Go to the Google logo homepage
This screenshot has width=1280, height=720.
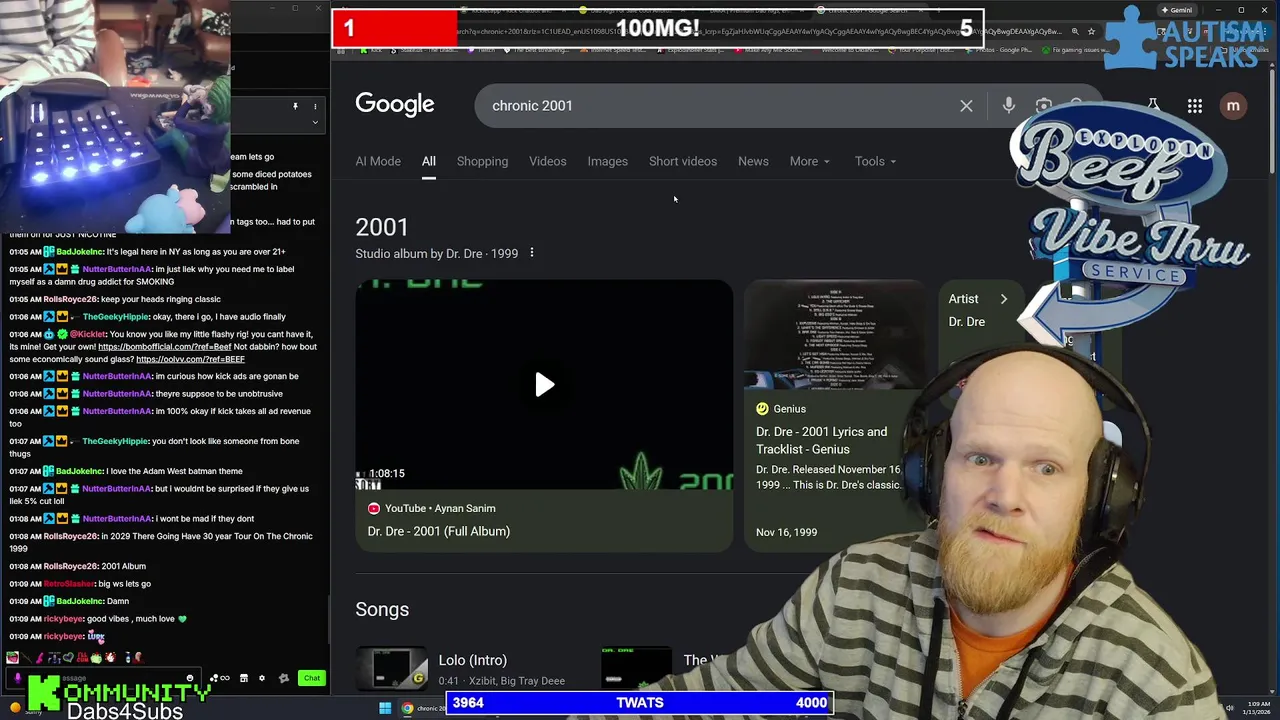click(395, 105)
